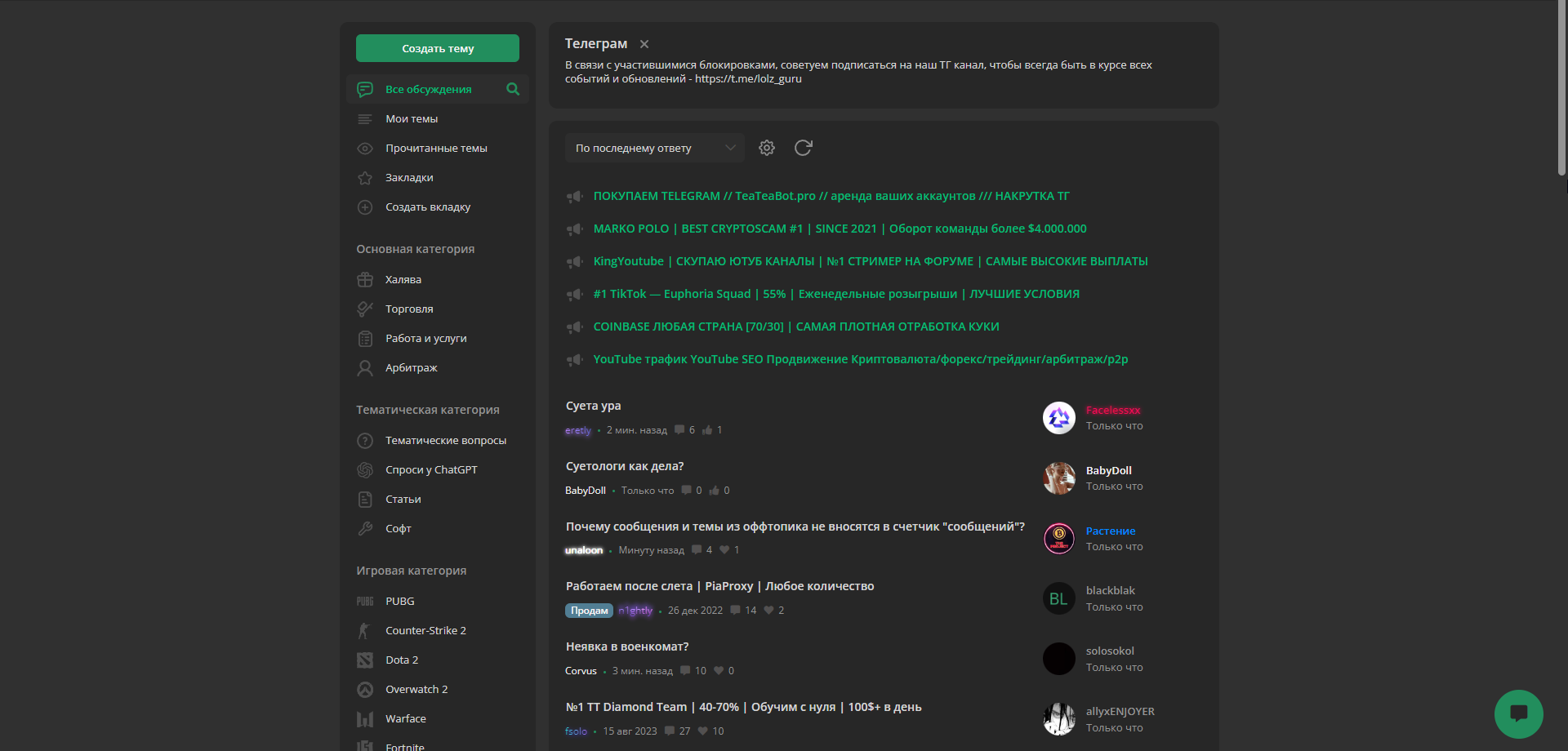This screenshot has width=1568, height=751.
Task: Open the #1 TikTok Euphoria Squad thread
Action: coord(836,294)
